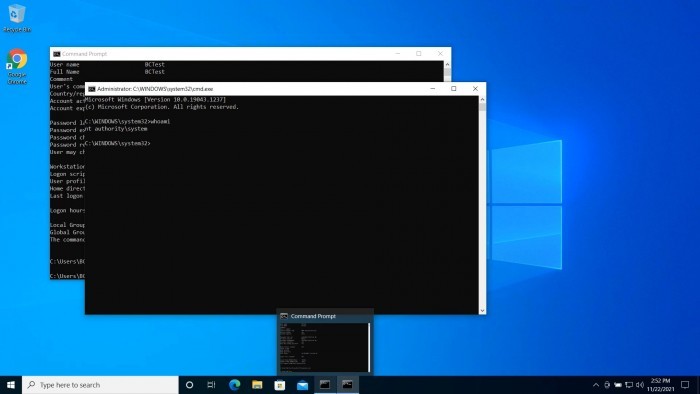Click the Show desktop strip beside Action Center
This screenshot has width=700, height=394.
point(698,385)
